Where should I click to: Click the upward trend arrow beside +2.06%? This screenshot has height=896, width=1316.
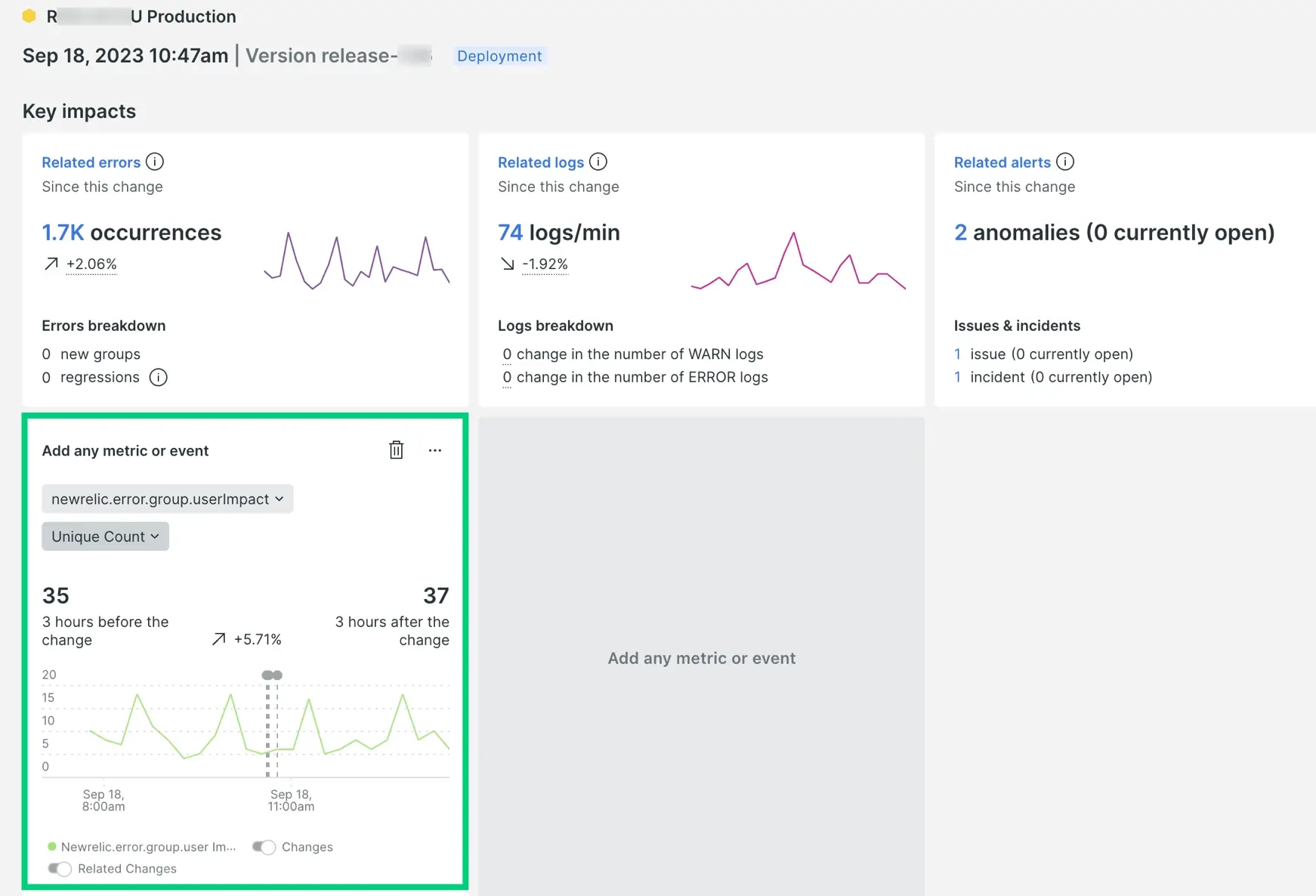click(51, 264)
